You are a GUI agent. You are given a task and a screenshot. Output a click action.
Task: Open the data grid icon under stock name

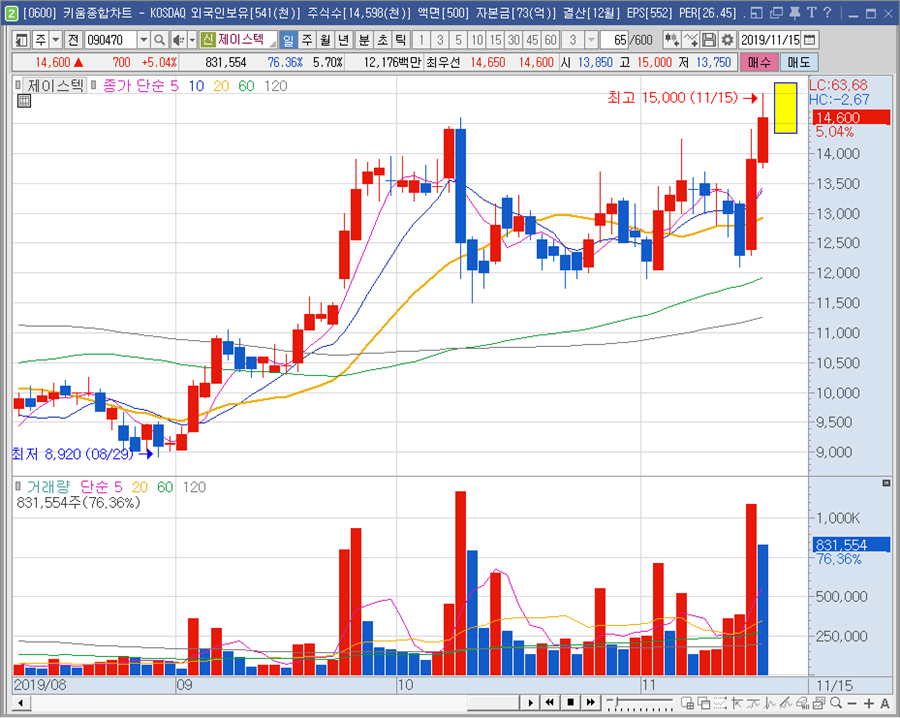tap(24, 102)
